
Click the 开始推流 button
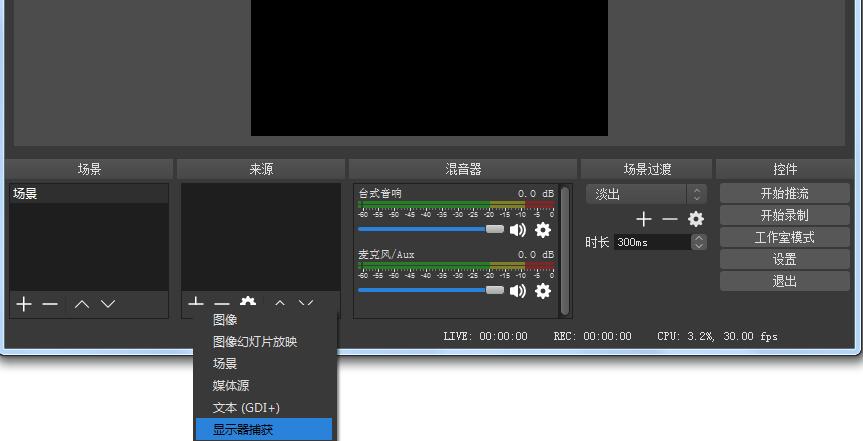[x=784, y=193]
